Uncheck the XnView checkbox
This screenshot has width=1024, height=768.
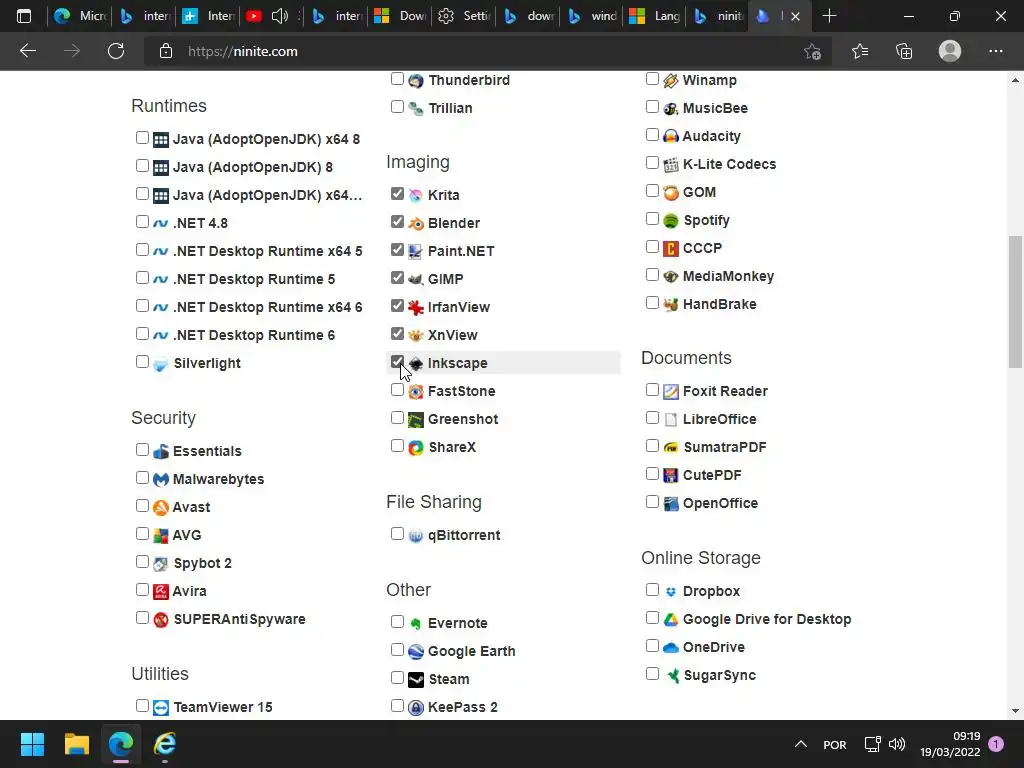pyautogui.click(x=397, y=334)
